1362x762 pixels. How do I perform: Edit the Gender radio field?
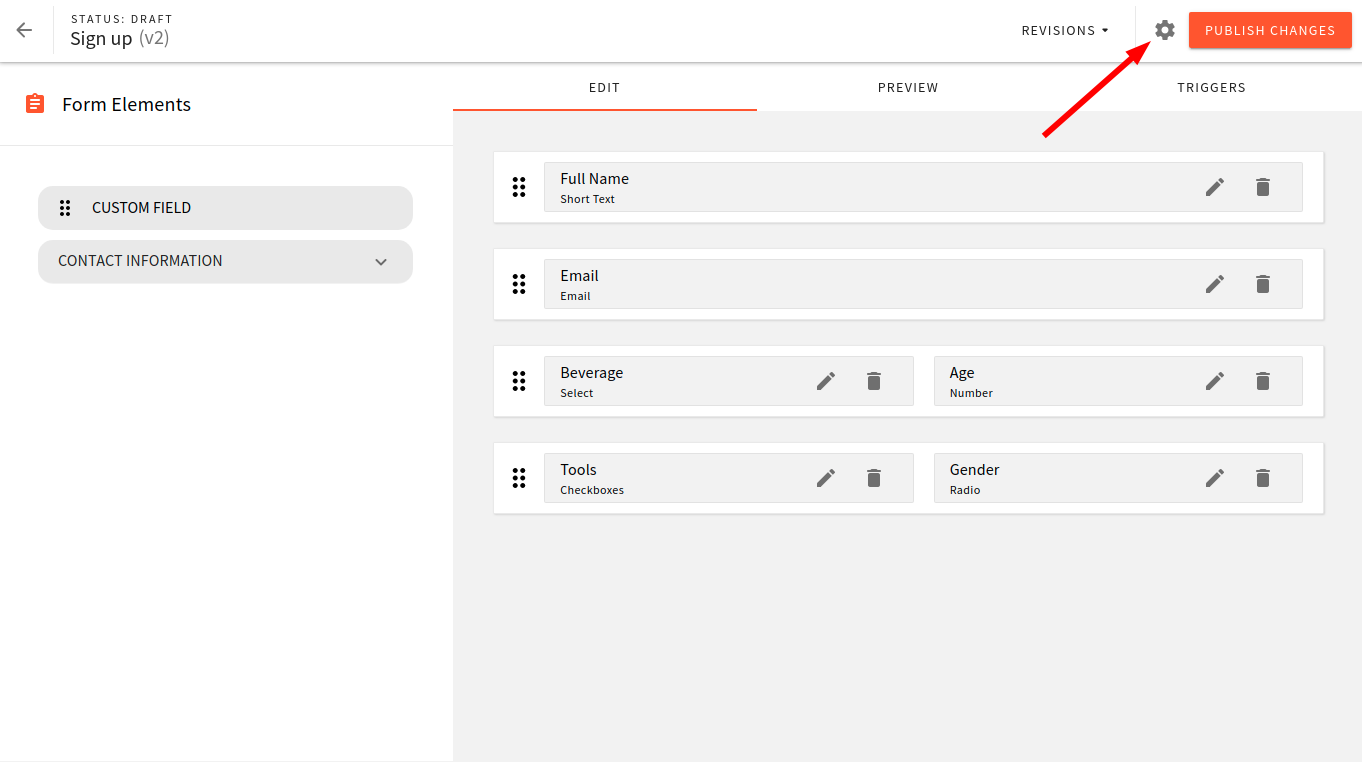point(1214,478)
